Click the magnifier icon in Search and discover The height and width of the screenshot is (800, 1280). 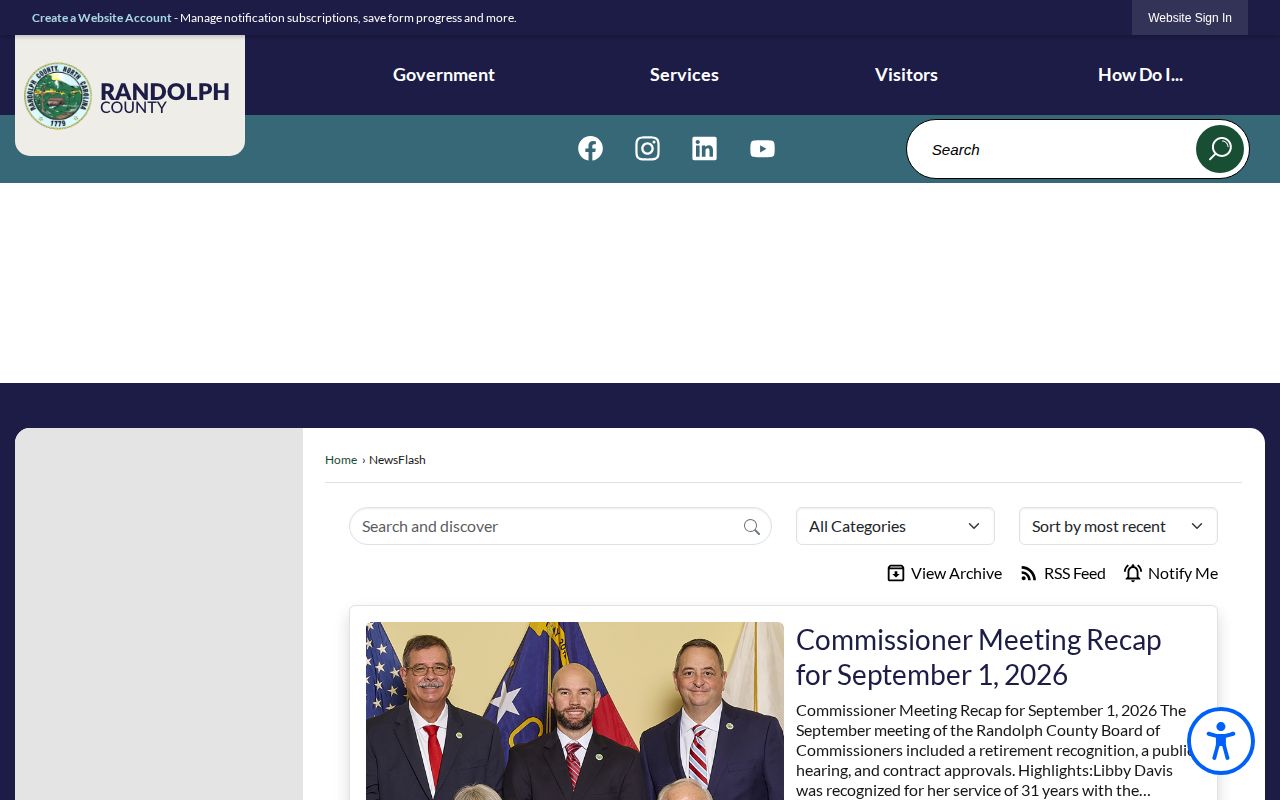[752, 527]
